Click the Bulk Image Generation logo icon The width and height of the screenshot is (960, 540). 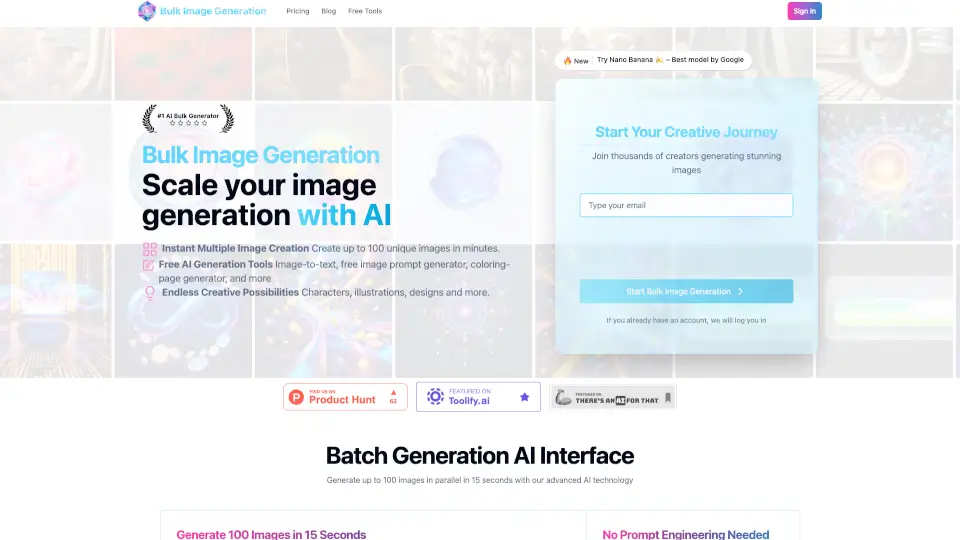(147, 11)
